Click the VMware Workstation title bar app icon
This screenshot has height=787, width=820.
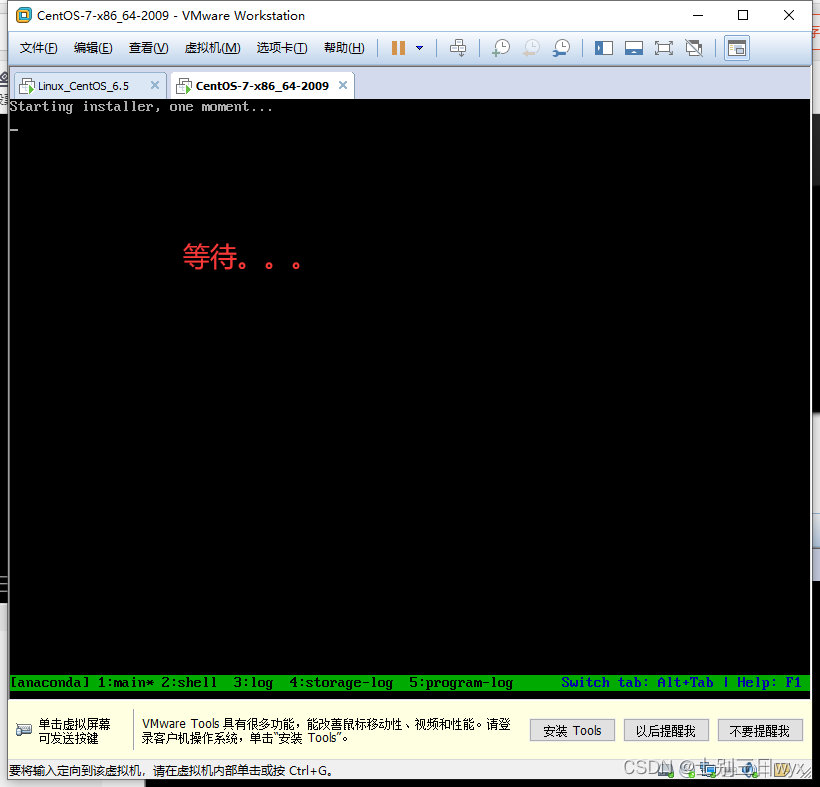point(24,15)
